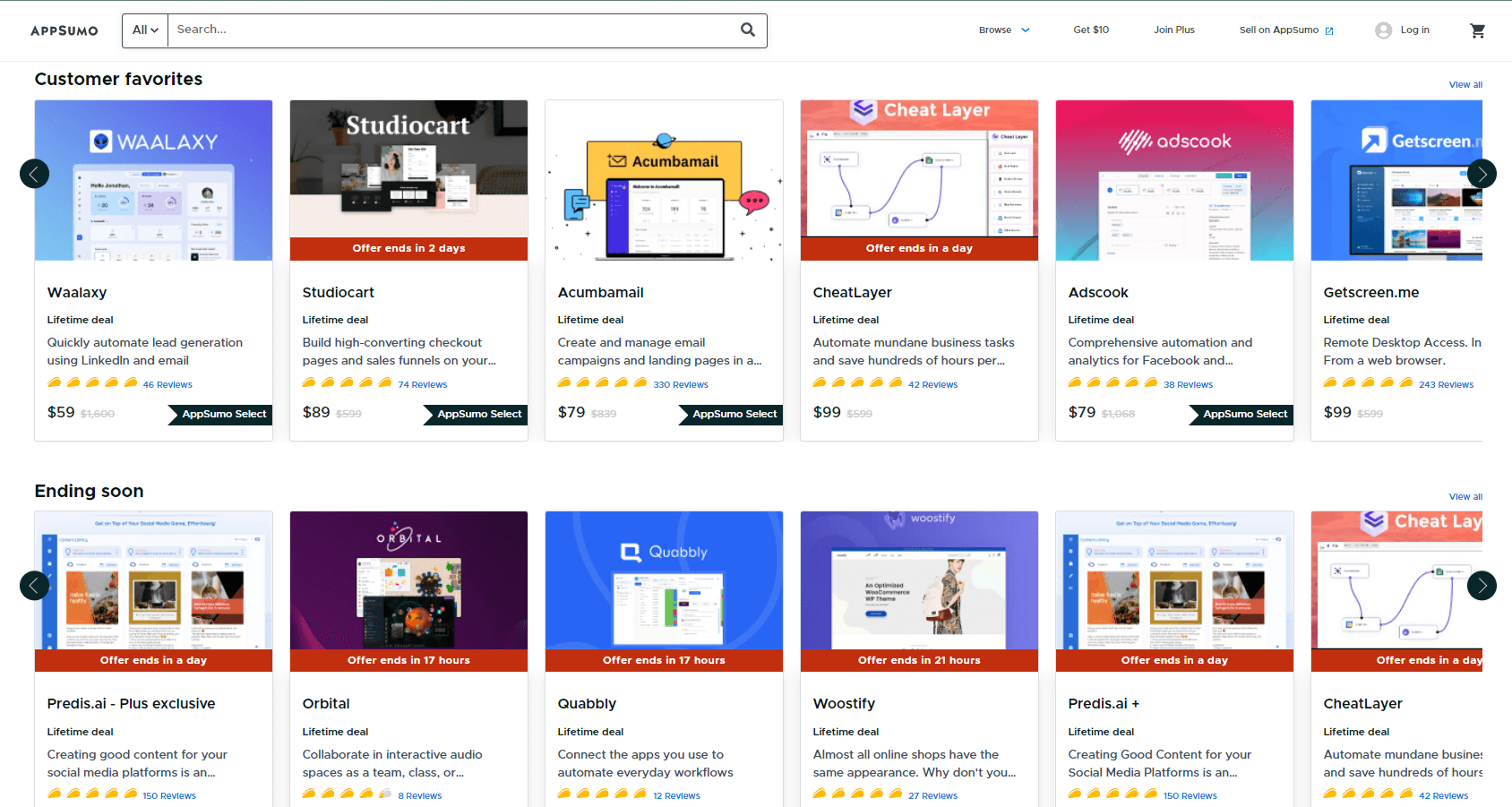The image size is (1512, 807).
Task: Click the external link icon next to Sell on AppSumo
Action: 1329,30
